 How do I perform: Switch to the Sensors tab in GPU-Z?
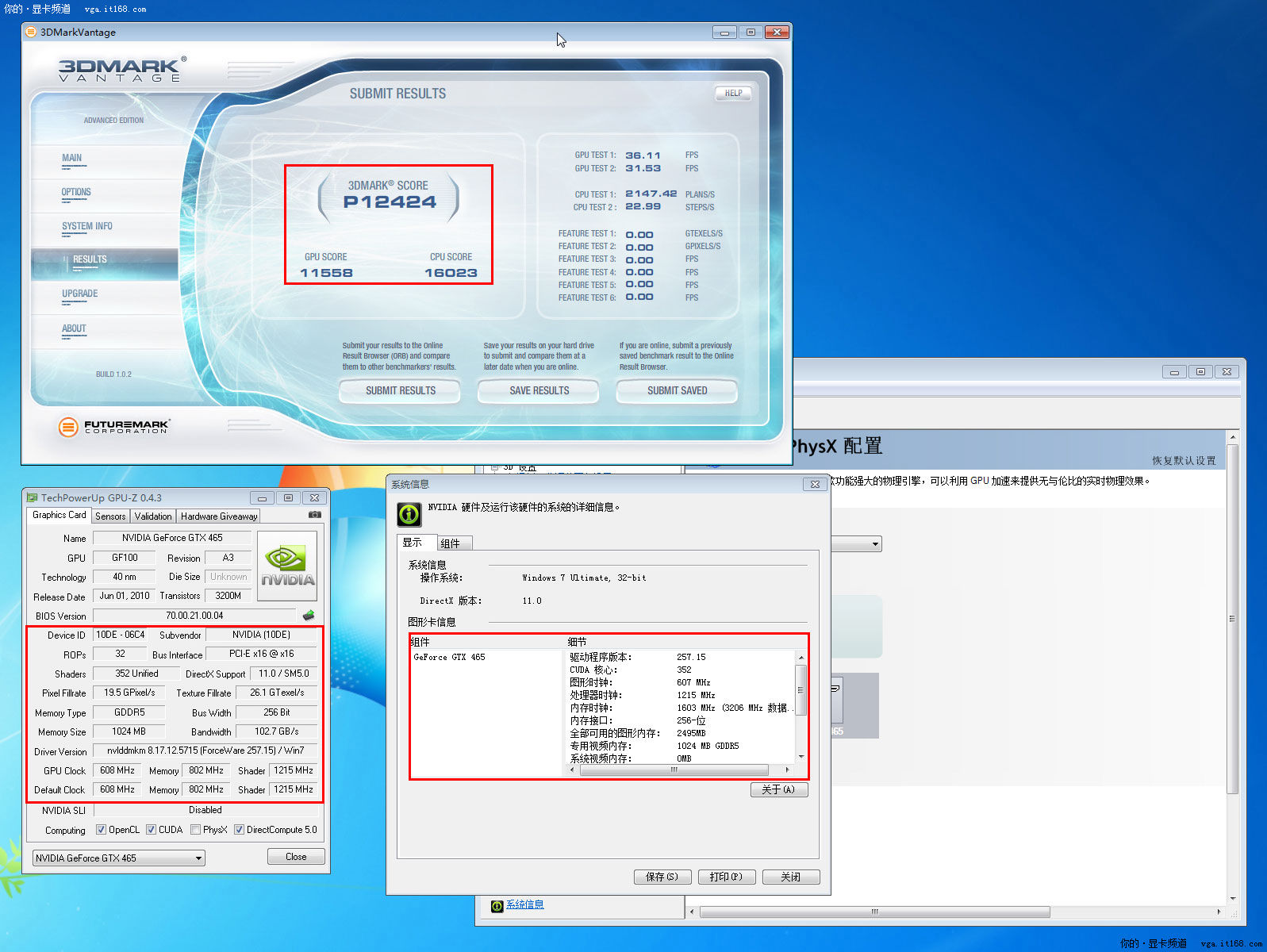[110, 516]
